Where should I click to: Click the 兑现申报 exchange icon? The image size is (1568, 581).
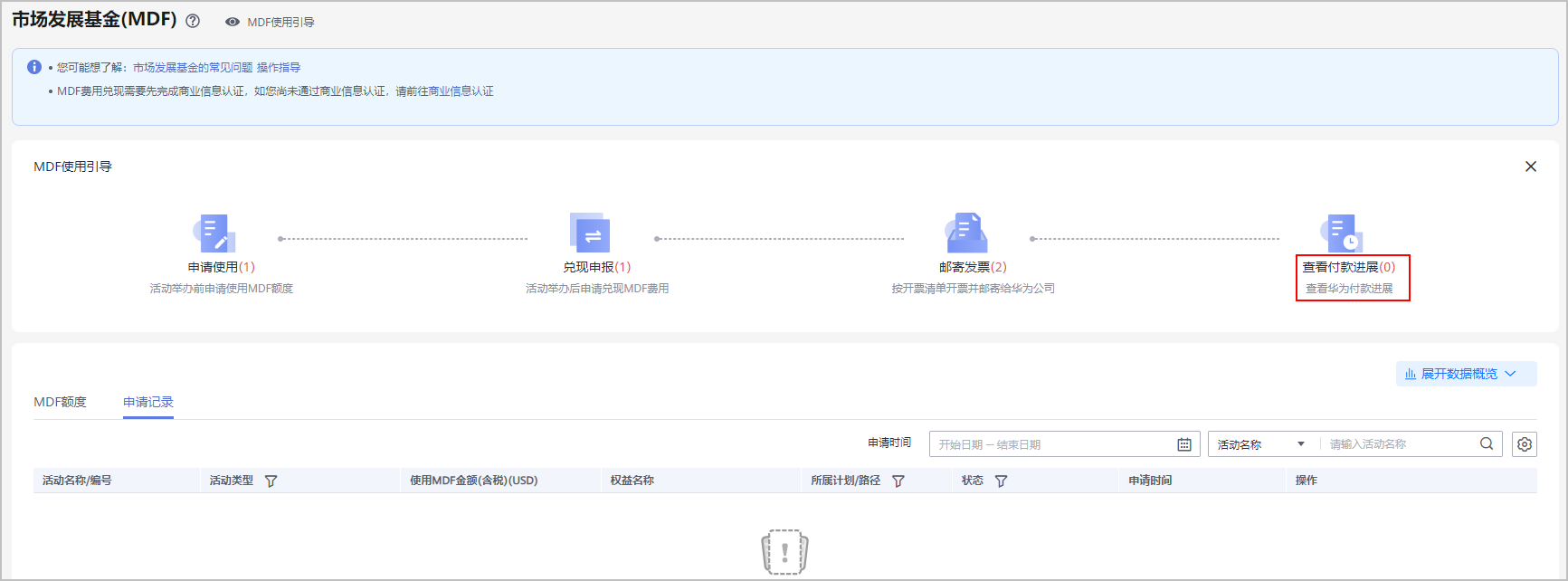(x=590, y=233)
